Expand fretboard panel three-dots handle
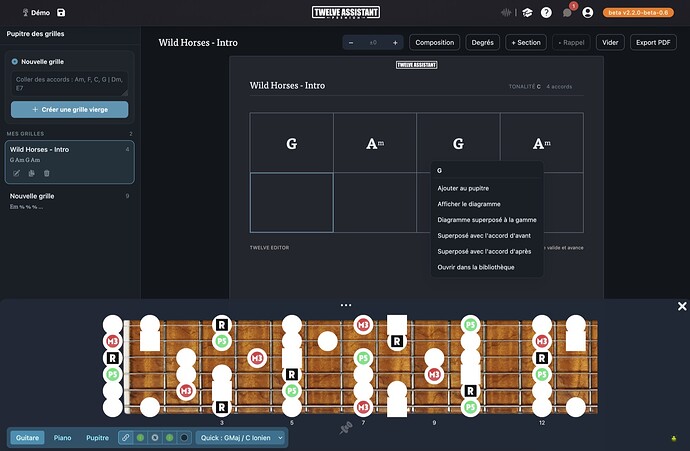Screen dimensions: 690x451 (x=346, y=305)
